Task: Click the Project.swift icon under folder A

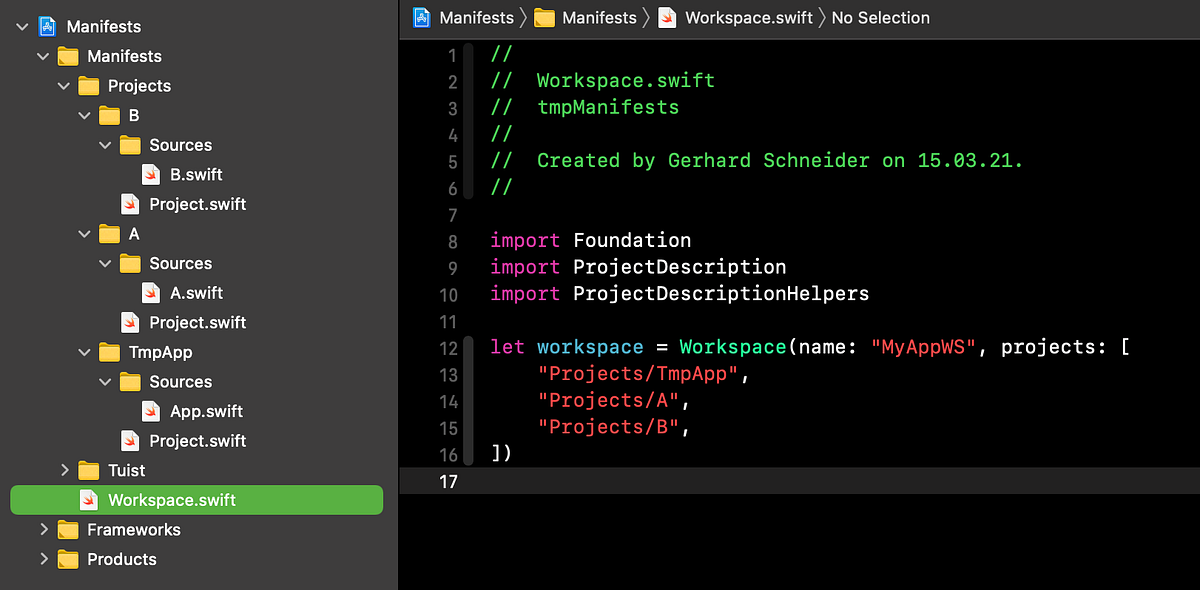Action: [x=131, y=322]
